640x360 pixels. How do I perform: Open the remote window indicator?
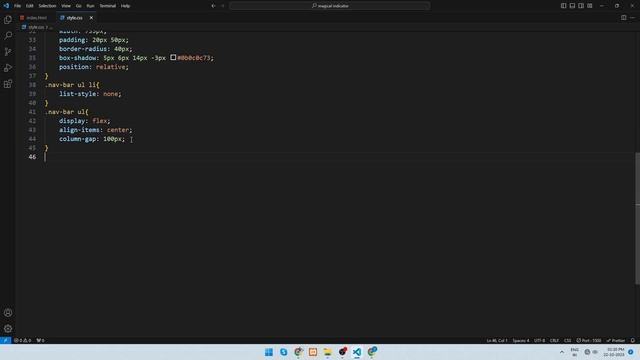(5, 340)
